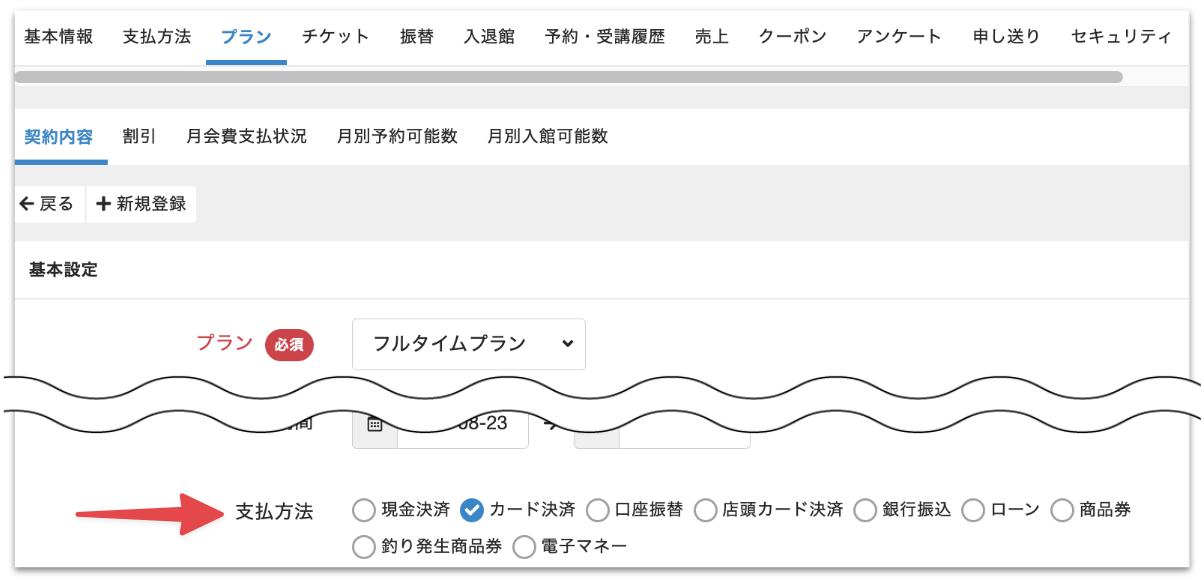Click the 新規登録 button
Viewport: 1204px width, 580px height.
(x=141, y=203)
